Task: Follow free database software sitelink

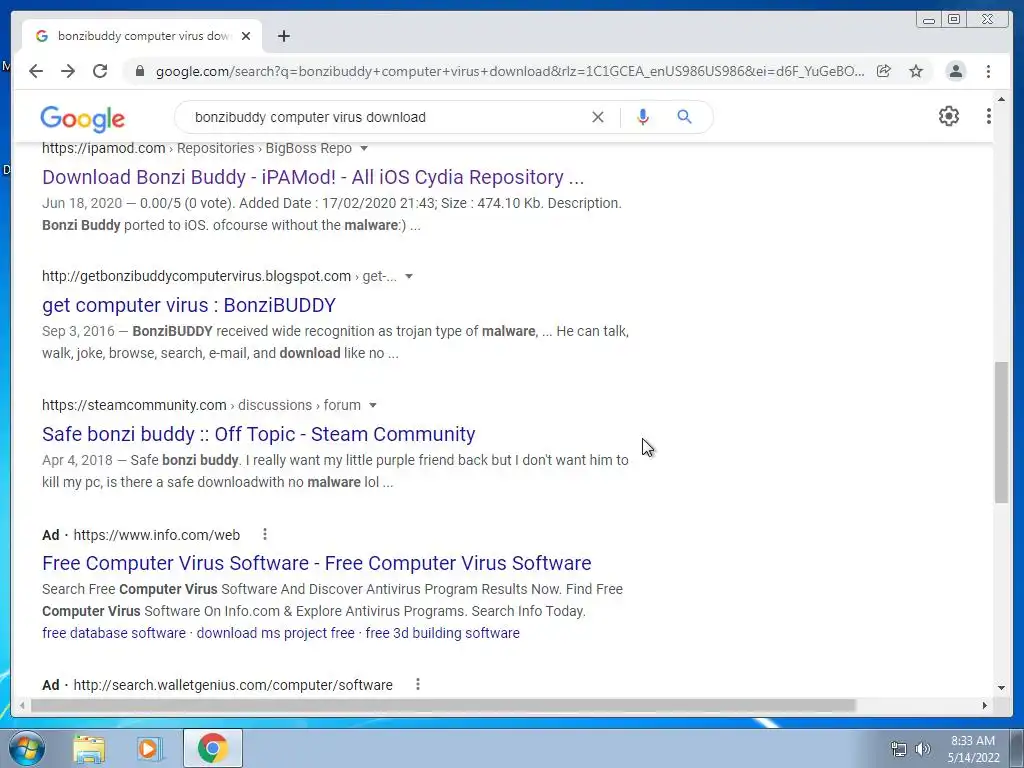Action: [x=114, y=633]
